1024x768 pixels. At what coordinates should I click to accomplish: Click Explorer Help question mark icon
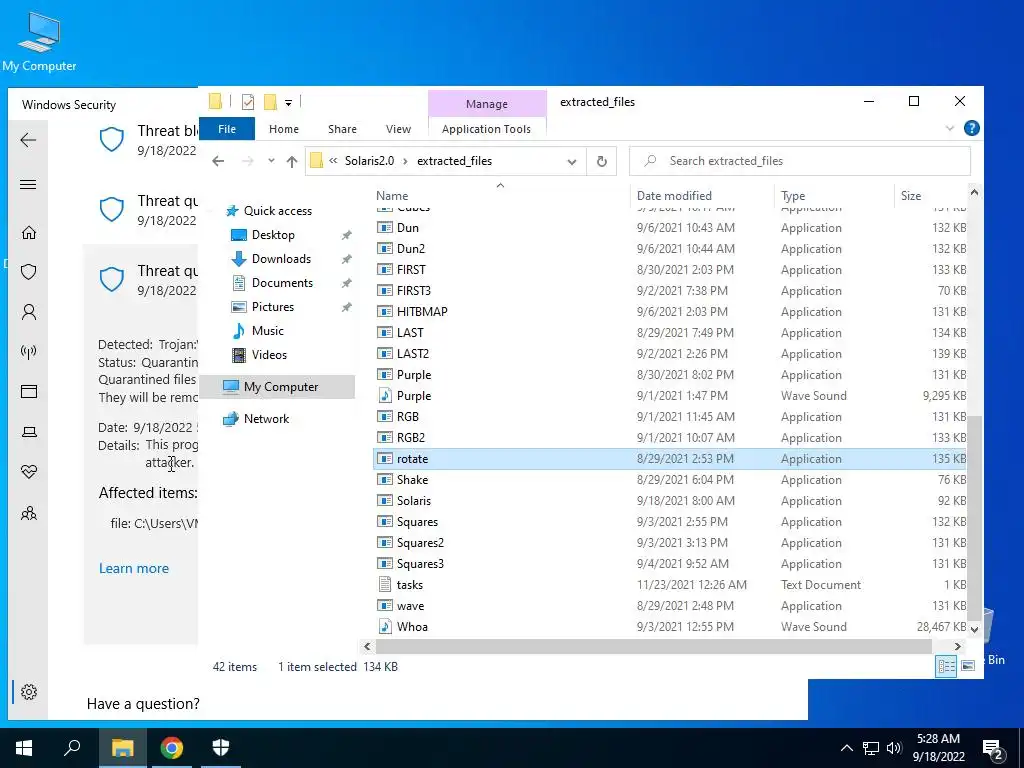click(972, 128)
